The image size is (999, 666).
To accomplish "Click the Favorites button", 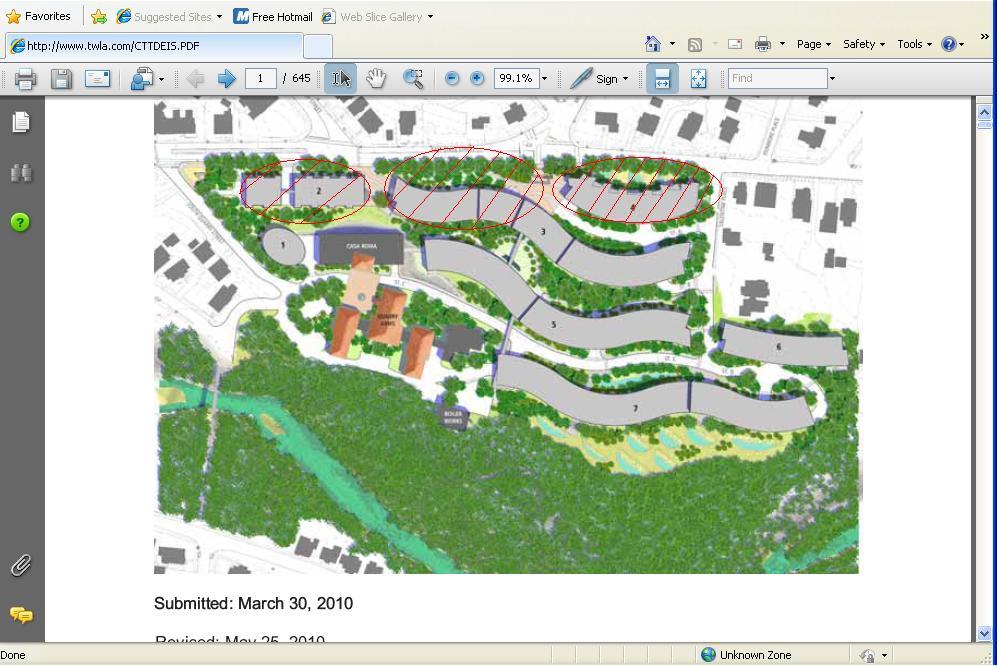I will click(38, 17).
